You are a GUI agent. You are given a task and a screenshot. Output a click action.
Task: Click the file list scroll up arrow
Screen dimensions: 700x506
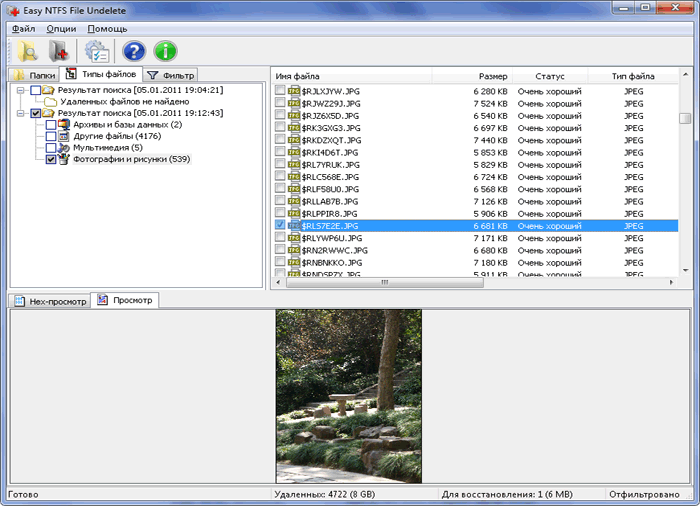tap(685, 74)
